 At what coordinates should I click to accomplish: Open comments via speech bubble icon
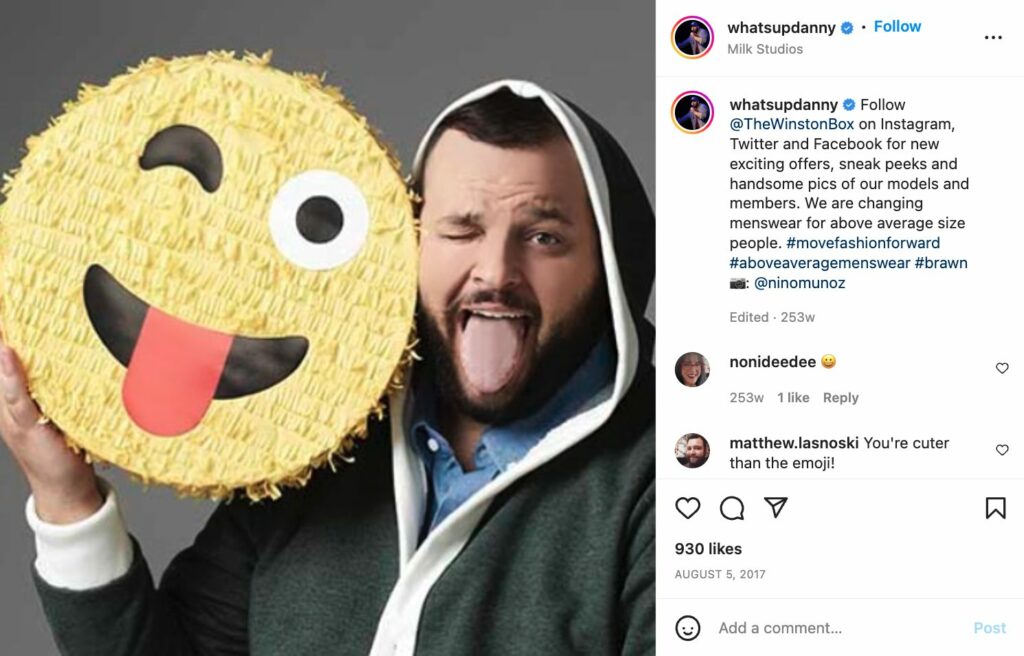[732, 508]
